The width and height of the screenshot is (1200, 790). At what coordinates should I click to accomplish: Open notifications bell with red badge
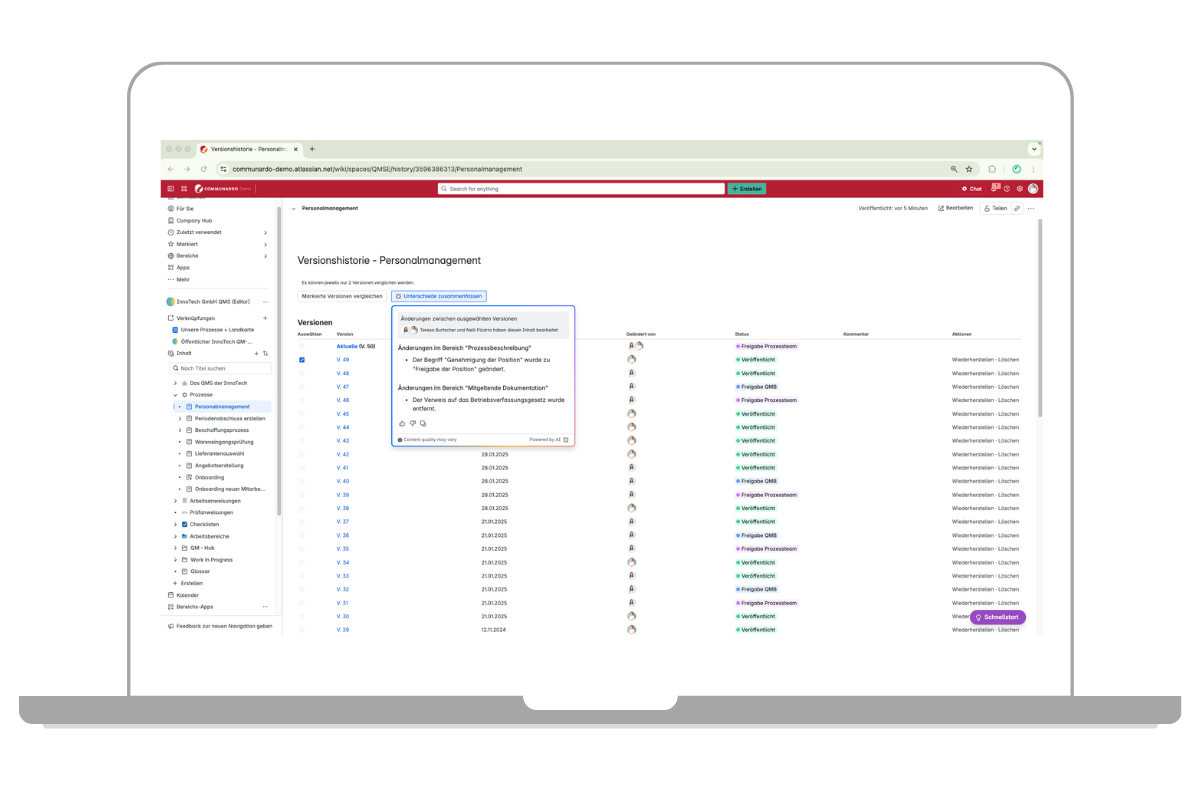point(995,187)
